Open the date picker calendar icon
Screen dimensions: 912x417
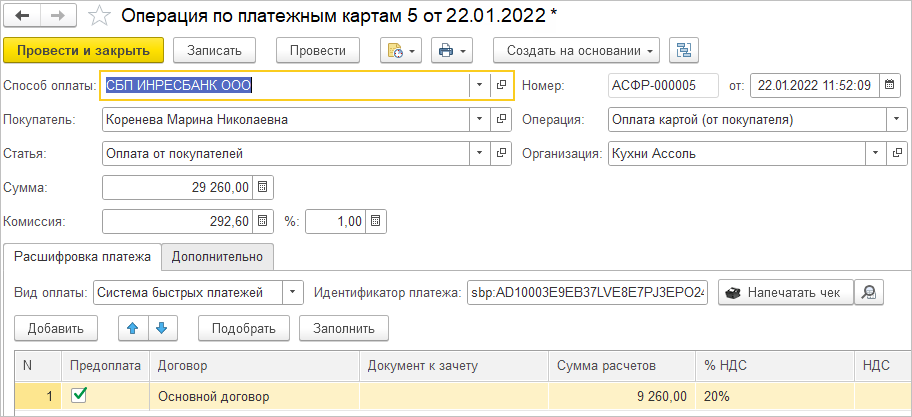(x=890, y=86)
